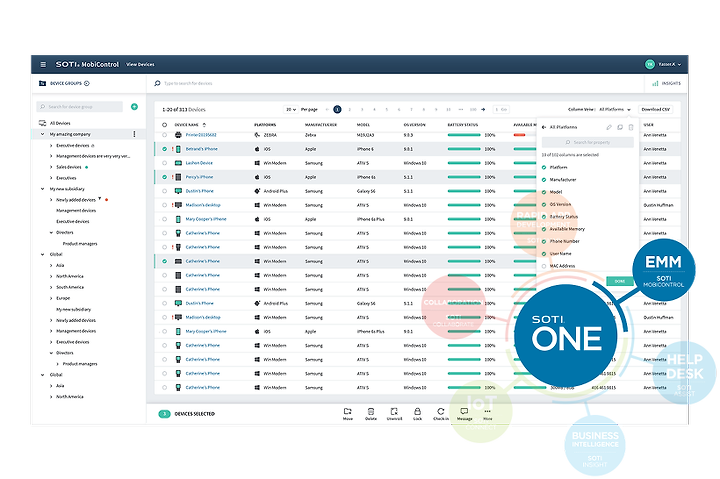Uncheck the OS Version column option
The height and width of the screenshot is (479, 720).
click(x=544, y=204)
